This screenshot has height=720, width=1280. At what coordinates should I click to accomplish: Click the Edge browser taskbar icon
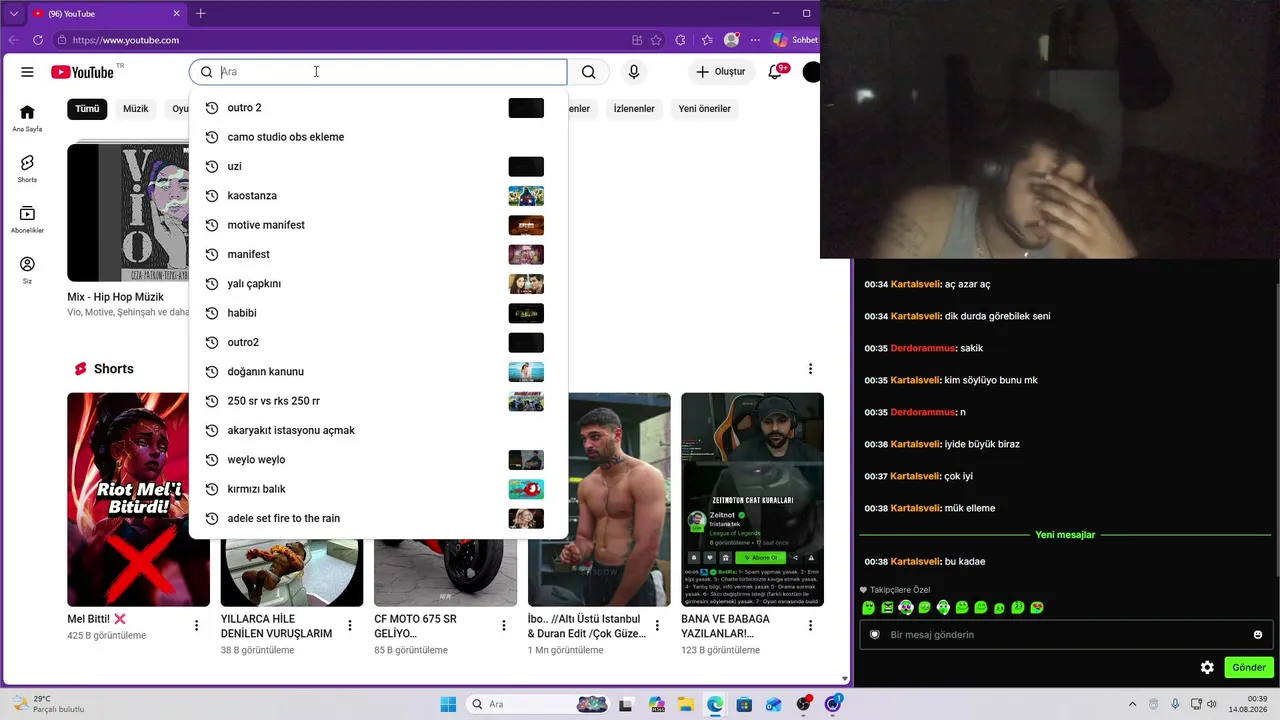pyautogui.click(x=715, y=704)
